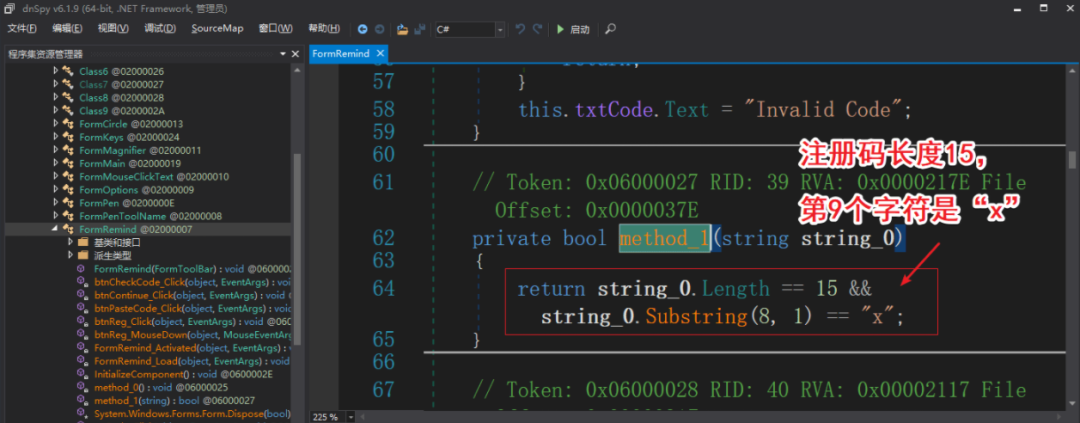Viewport: 1080px width, 423px height.
Task: Expand the Class8 tree node
Action: tap(56, 97)
